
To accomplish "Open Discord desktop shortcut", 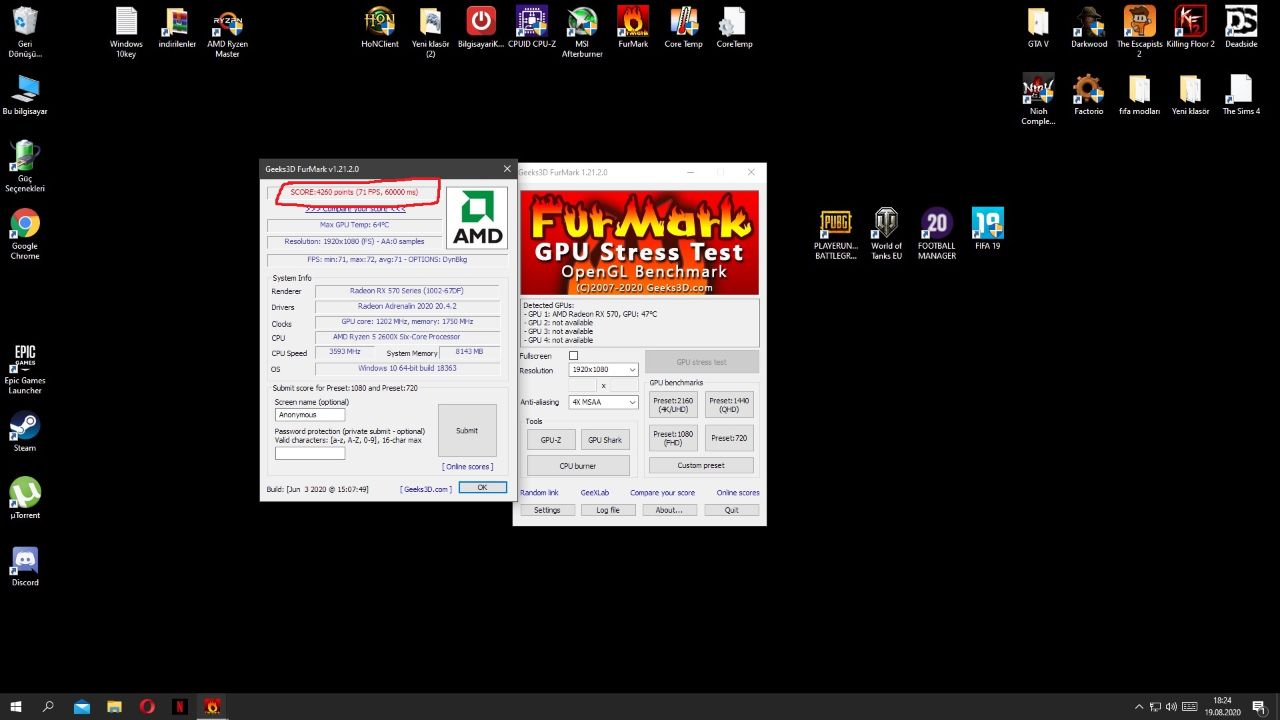I will 25,562.
